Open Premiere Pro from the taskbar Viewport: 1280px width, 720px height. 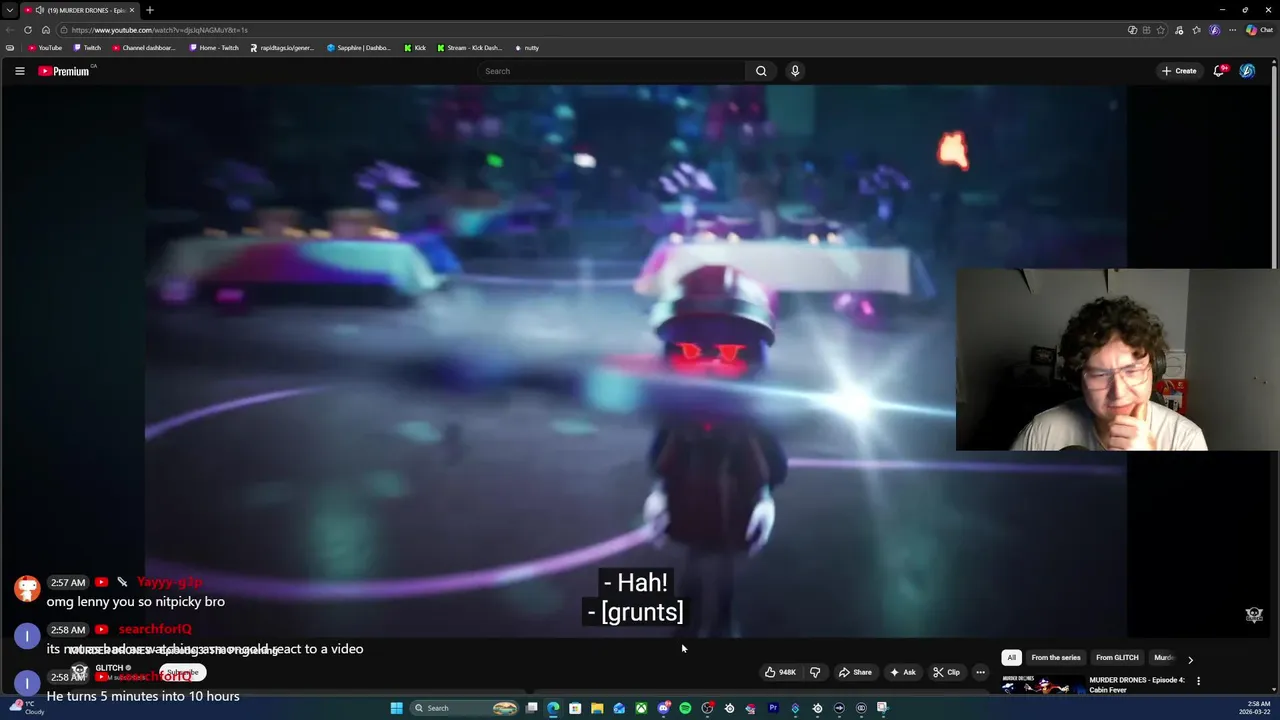tap(773, 708)
